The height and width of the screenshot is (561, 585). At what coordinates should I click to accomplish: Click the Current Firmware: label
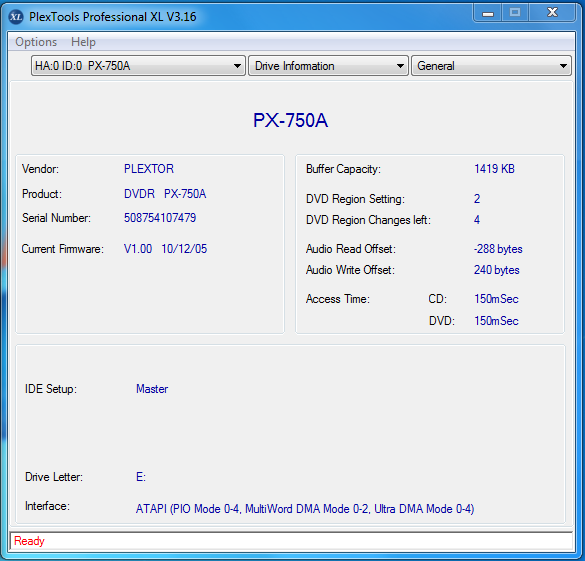pos(63,249)
